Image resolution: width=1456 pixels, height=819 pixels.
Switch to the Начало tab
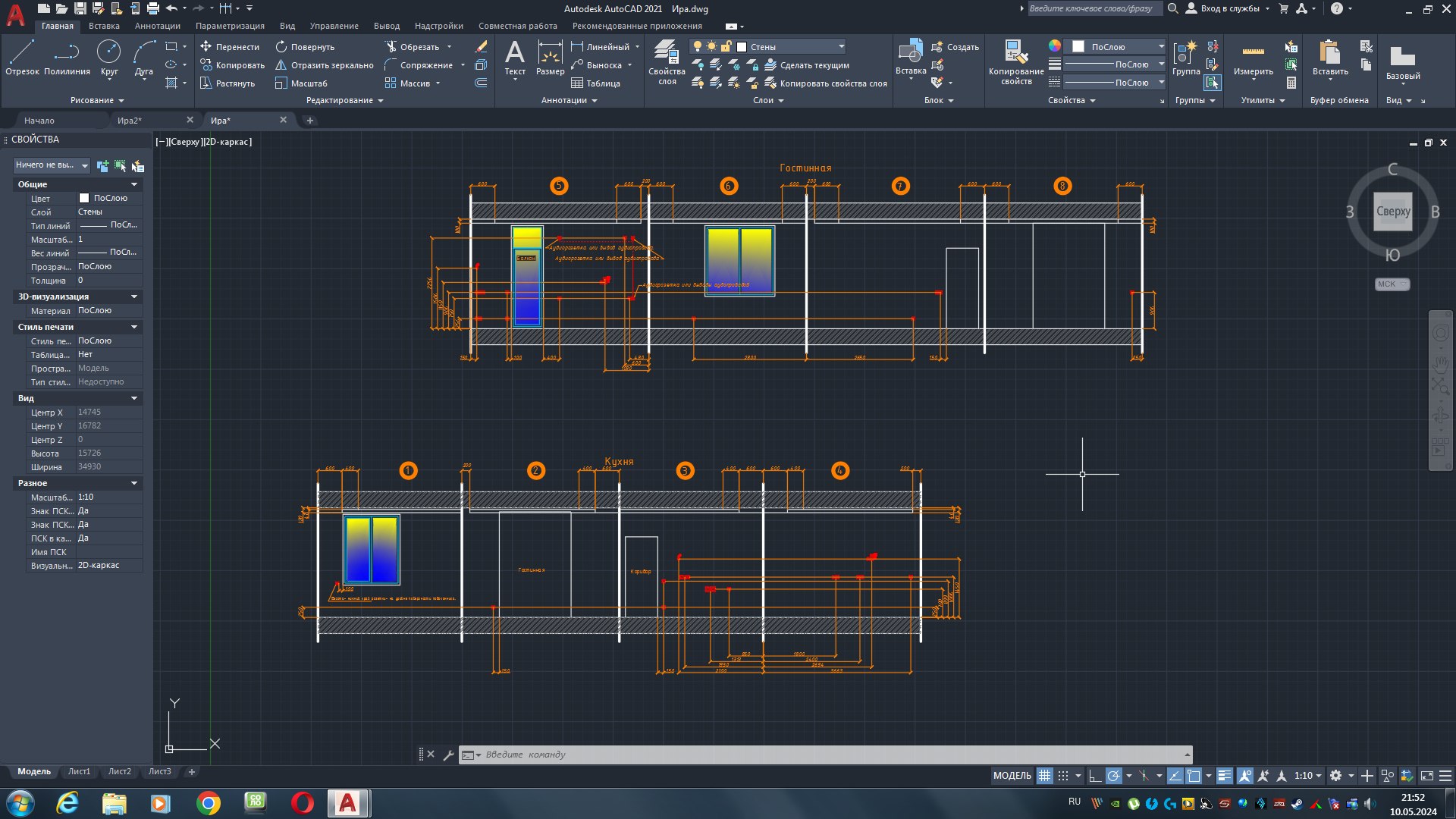tap(39, 121)
